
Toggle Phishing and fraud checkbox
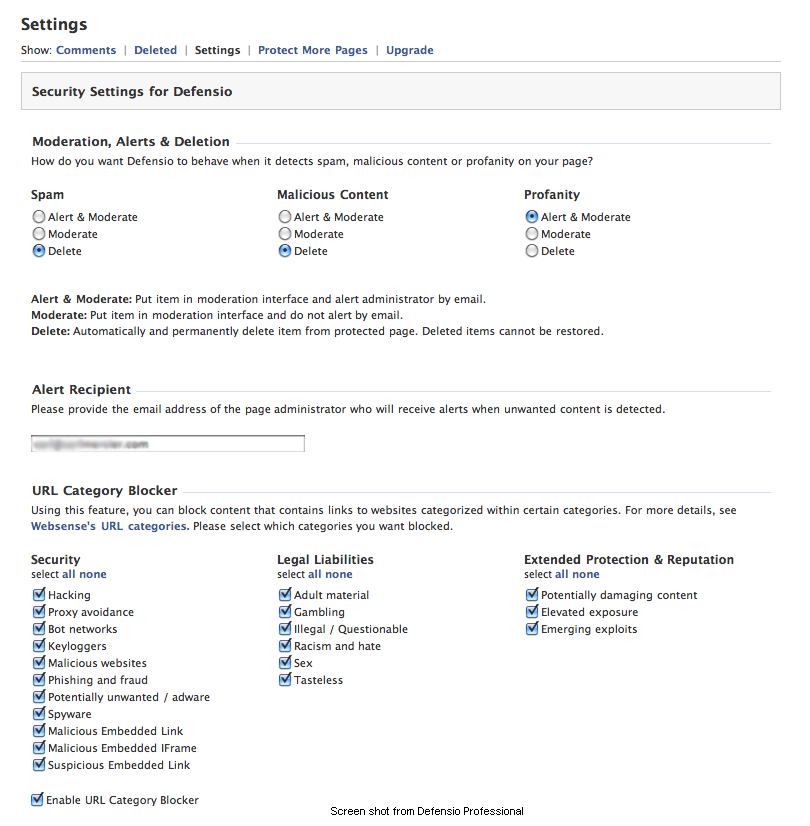click(39, 680)
